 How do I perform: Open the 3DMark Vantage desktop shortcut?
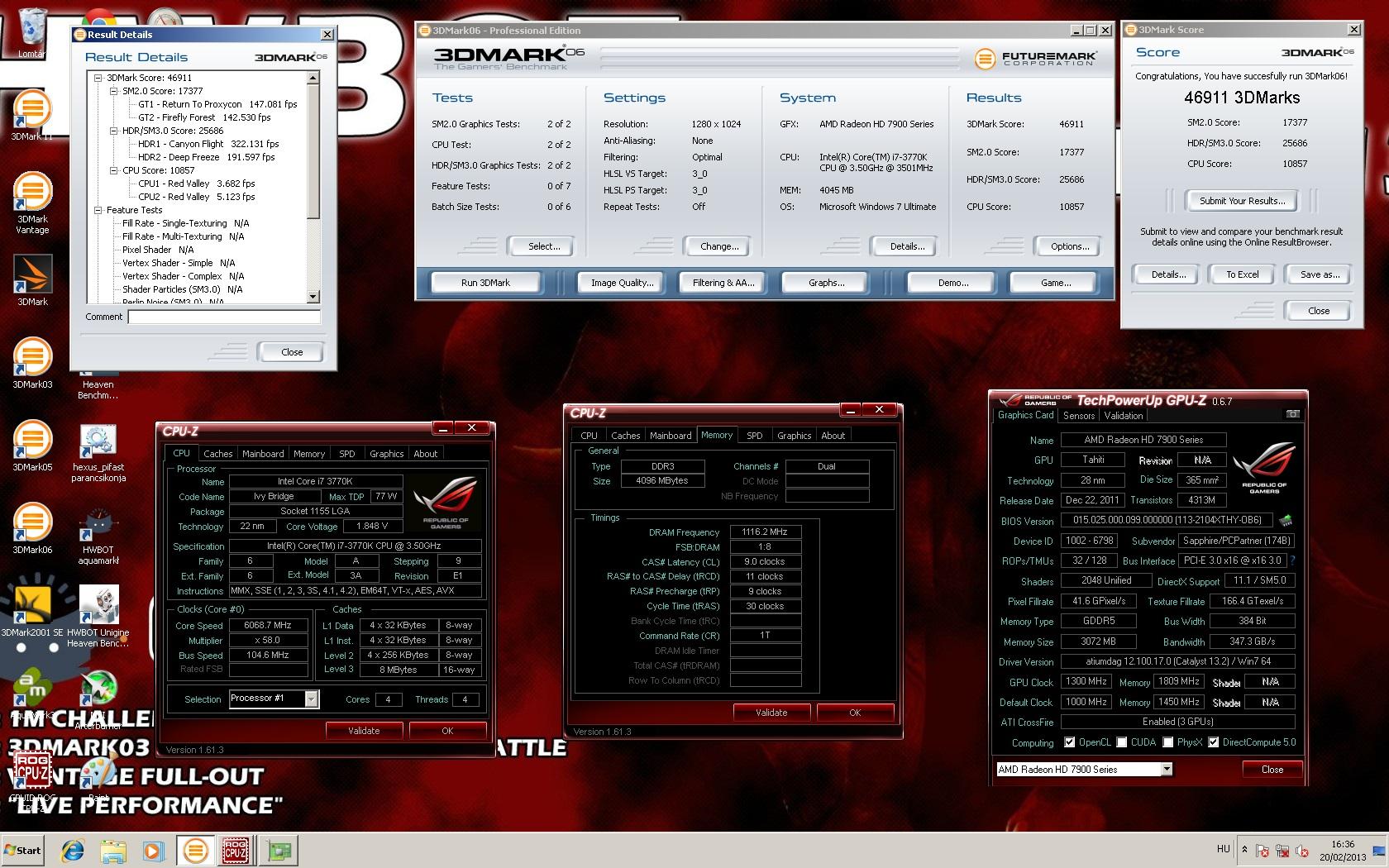click(x=32, y=203)
